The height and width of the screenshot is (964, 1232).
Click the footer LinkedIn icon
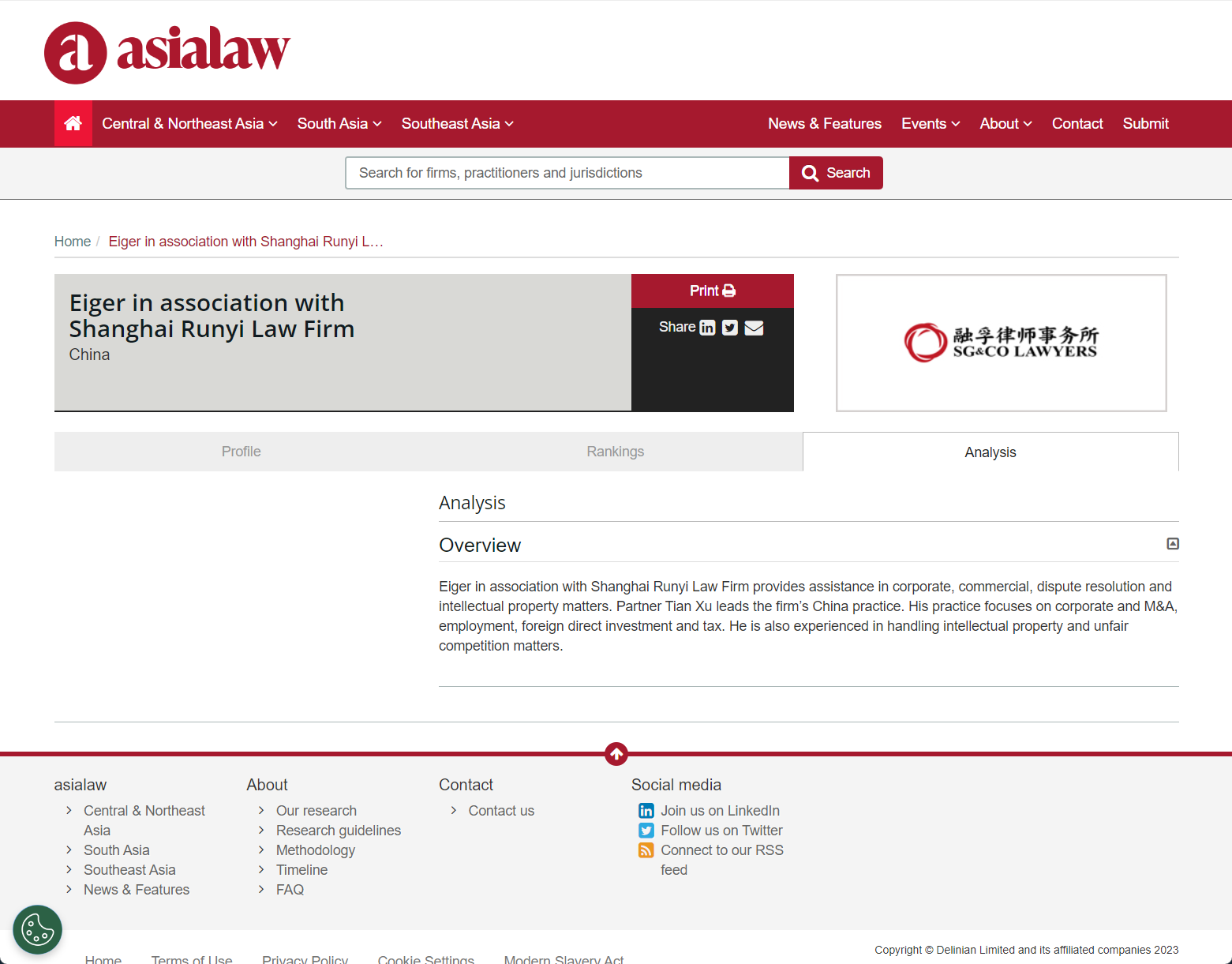coord(646,811)
